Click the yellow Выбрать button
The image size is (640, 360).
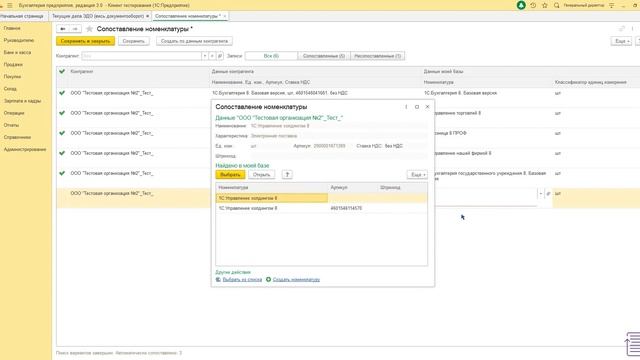[x=230, y=175]
